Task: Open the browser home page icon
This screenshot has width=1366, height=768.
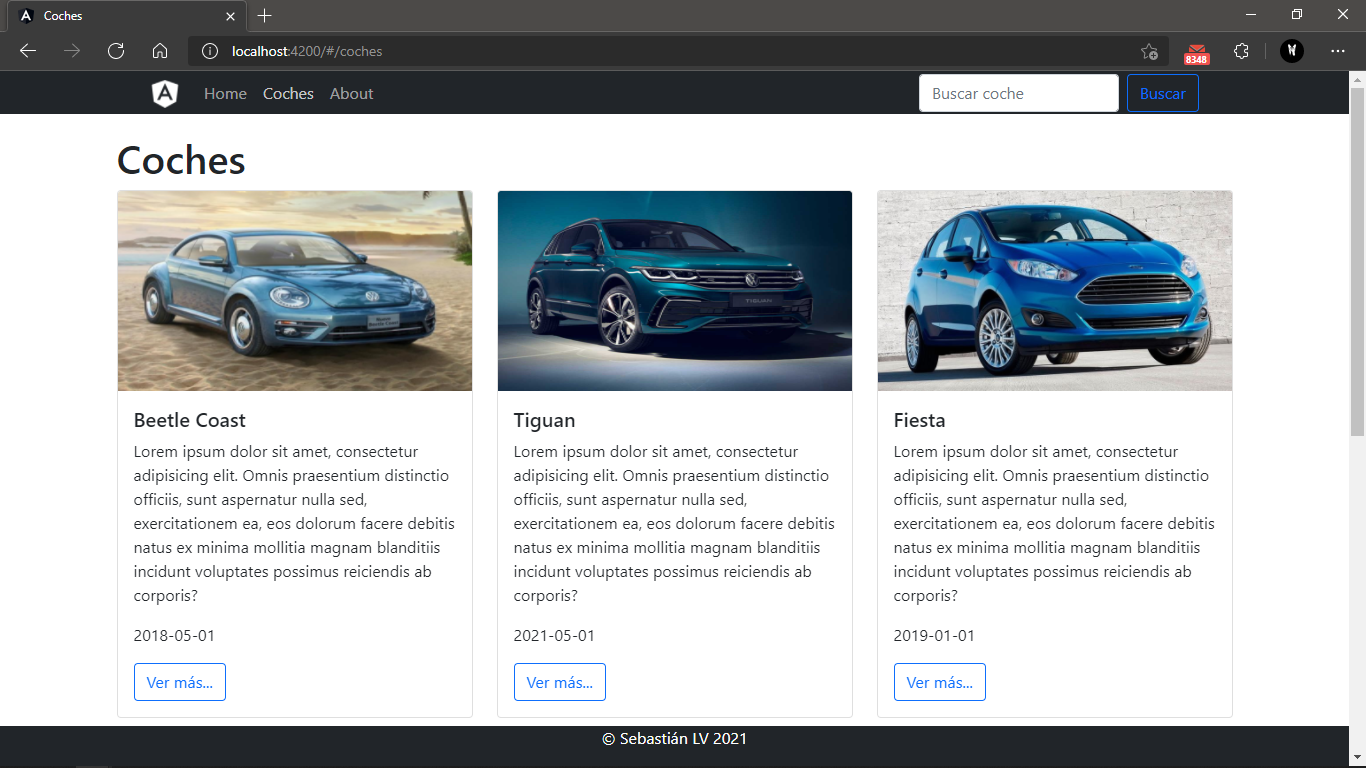Action: (x=160, y=51)
